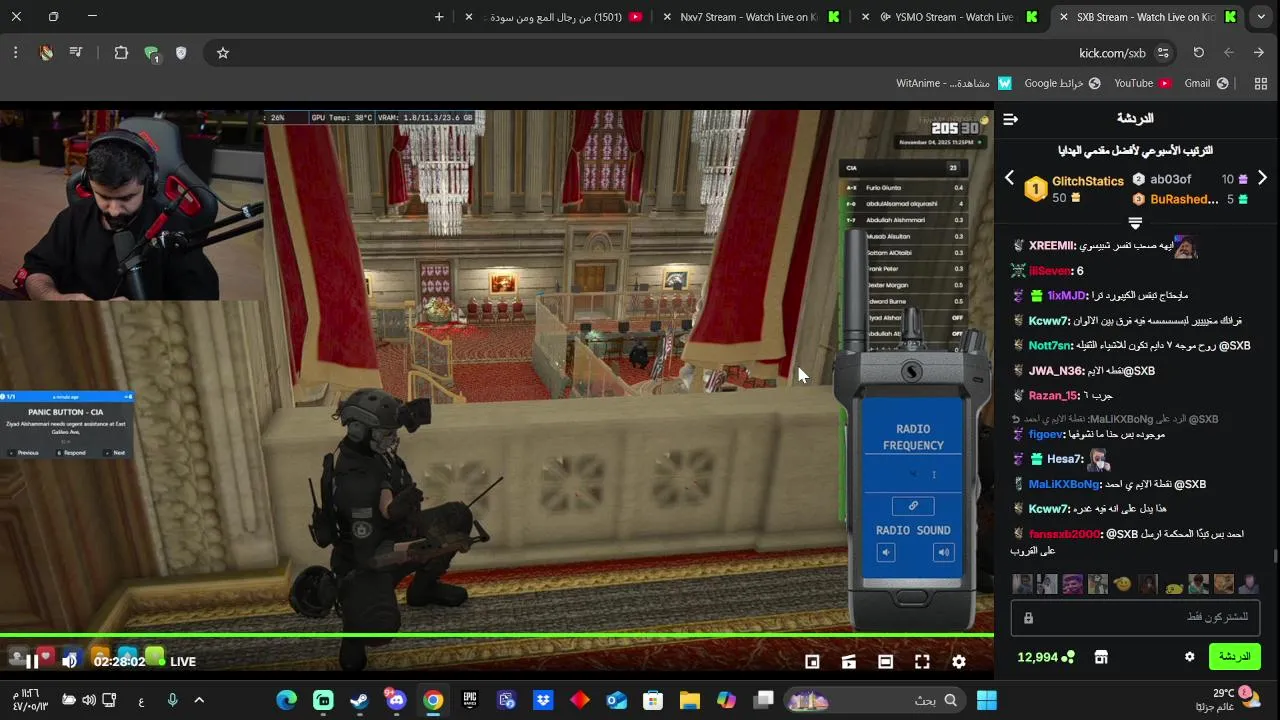Screen dimensions: 1280x720
Task: Click the first emote in quick-emote row
Action: (x=1022, y=584)
